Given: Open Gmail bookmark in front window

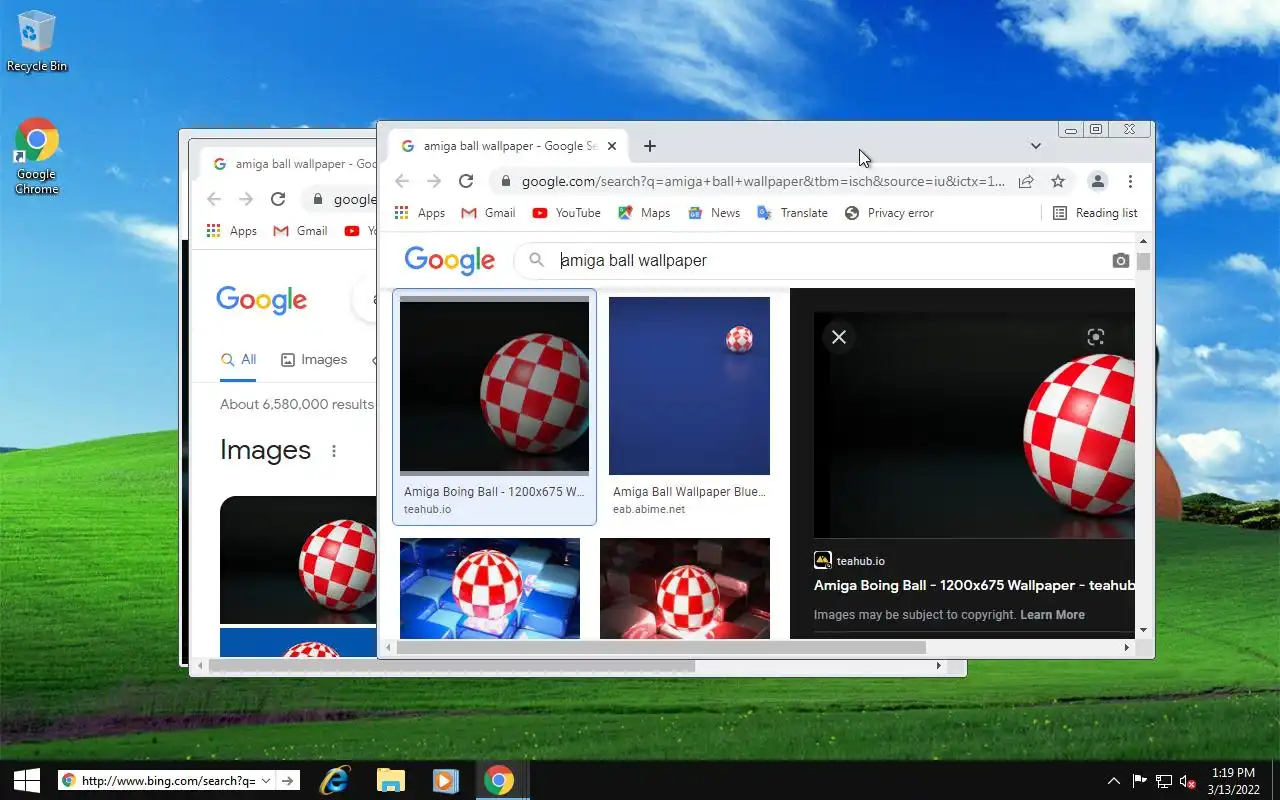Looking at the screenshot, I should click(x=488, y=213).
